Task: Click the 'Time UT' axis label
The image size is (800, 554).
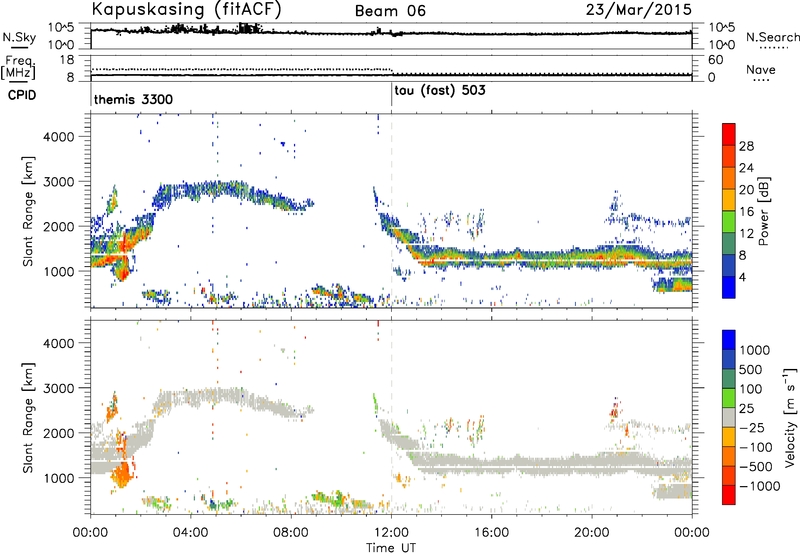Action: coord(391,547)
